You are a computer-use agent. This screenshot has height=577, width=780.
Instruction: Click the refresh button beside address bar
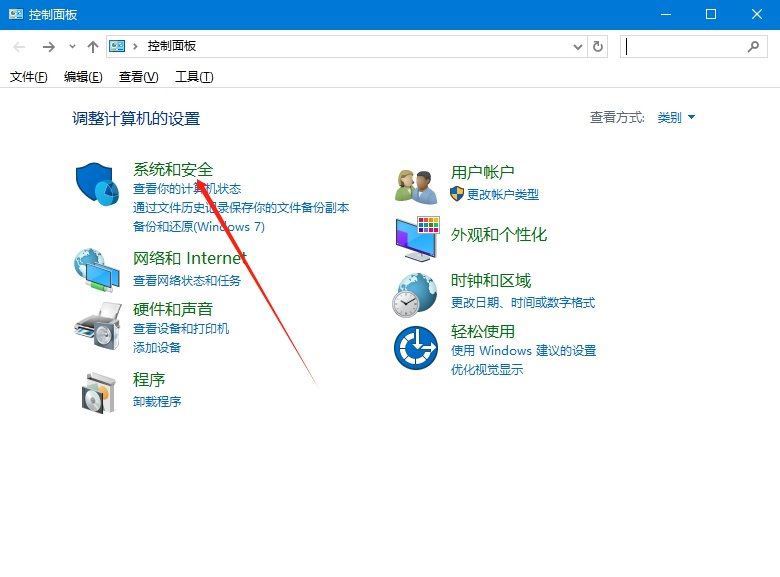[598, 46]
